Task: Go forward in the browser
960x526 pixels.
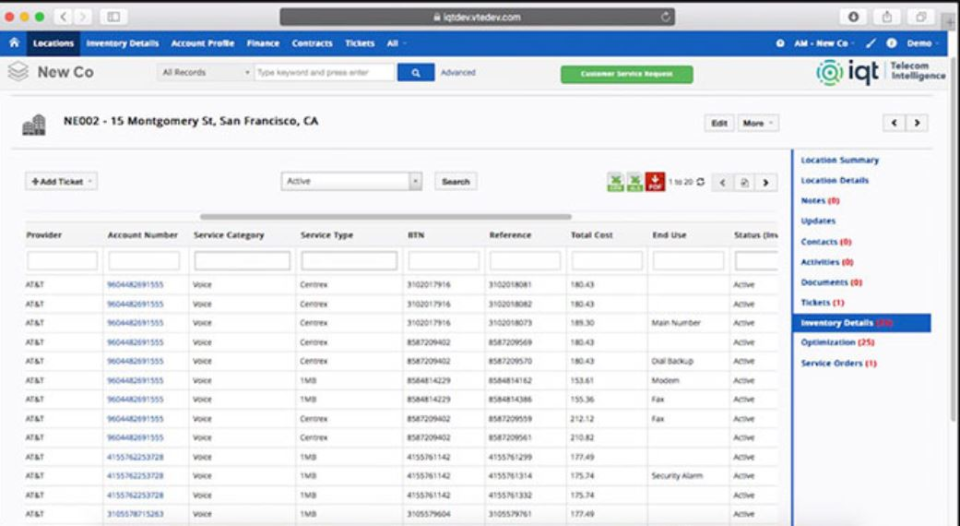Action: [83, 17]
